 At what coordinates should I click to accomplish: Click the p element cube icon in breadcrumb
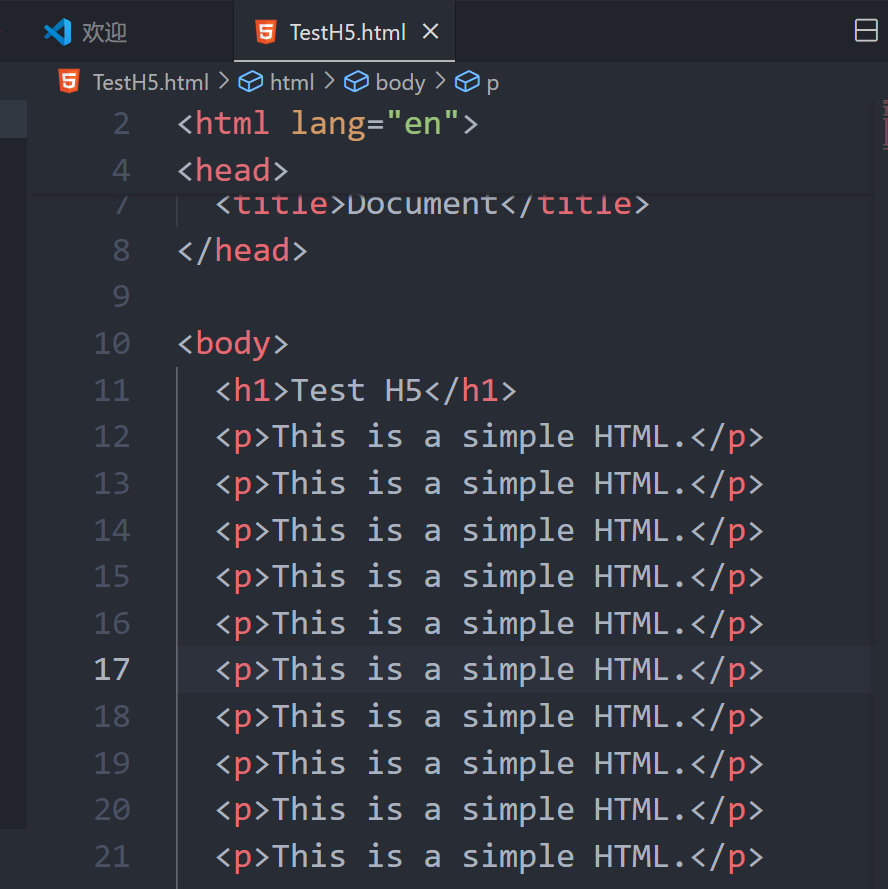[x=467, y=82]
